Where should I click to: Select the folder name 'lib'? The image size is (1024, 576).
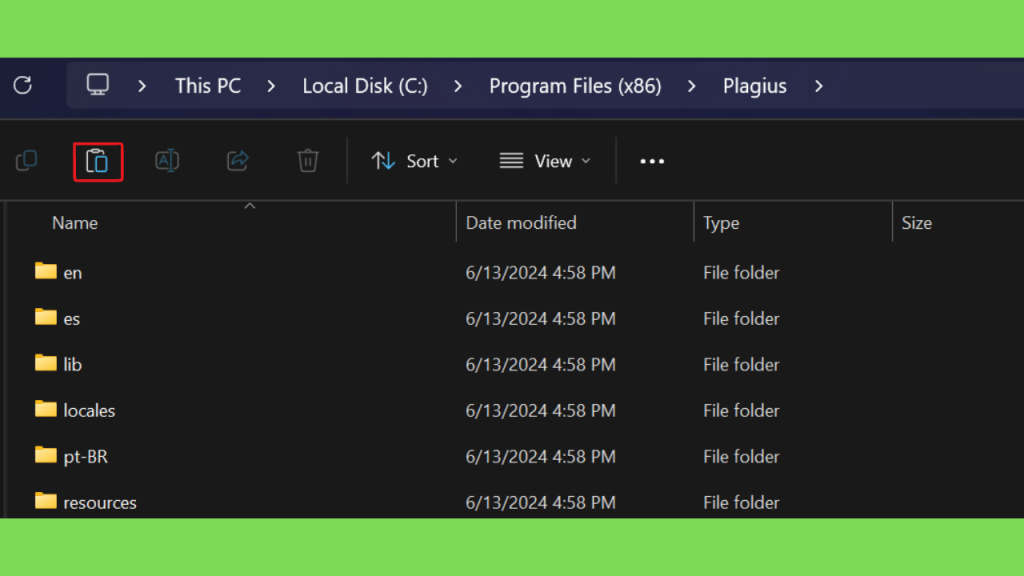point(72,364)
